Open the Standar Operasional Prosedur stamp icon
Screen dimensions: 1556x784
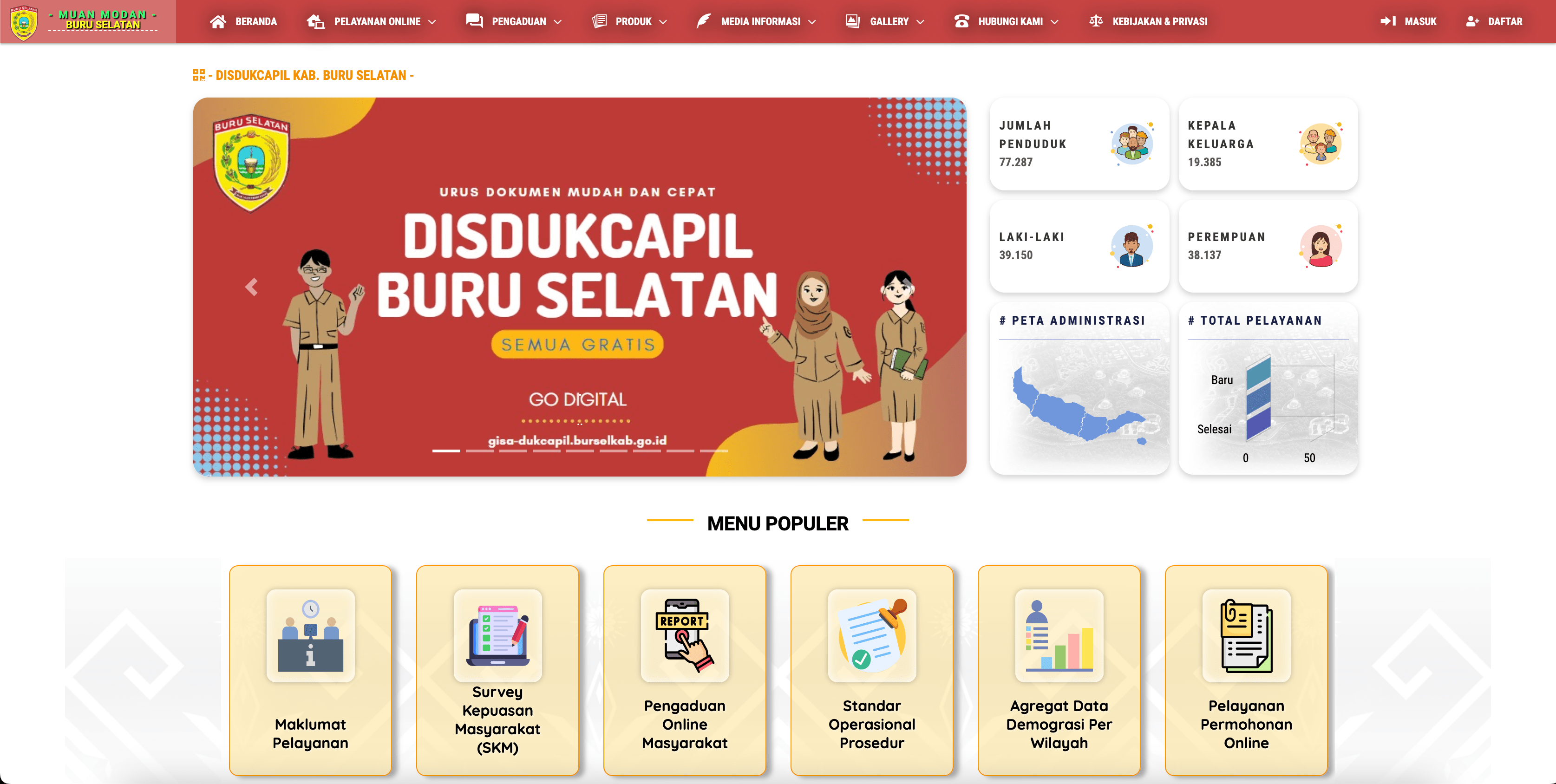(x=872, y=635)
